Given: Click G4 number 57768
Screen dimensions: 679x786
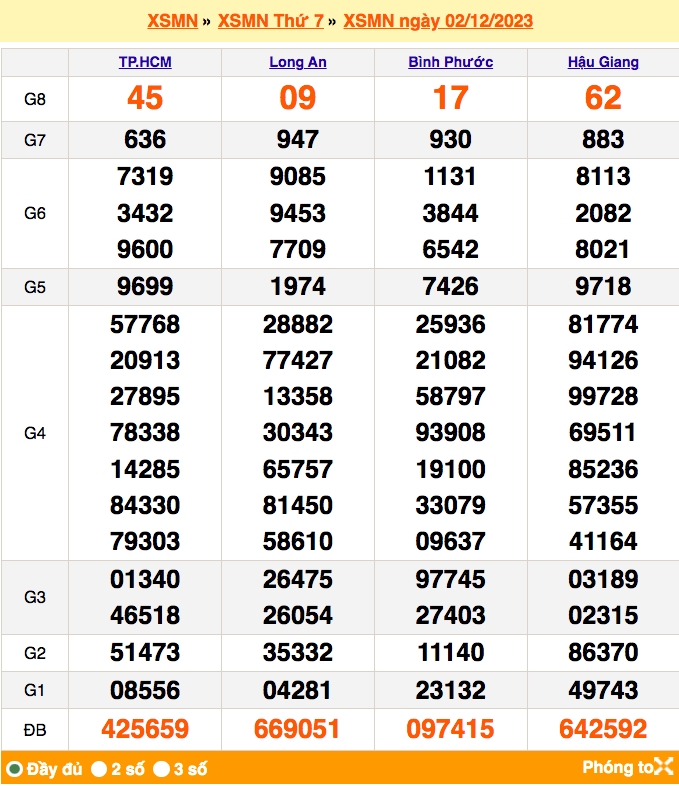Looking at the screenshot, I should point(145,324).
